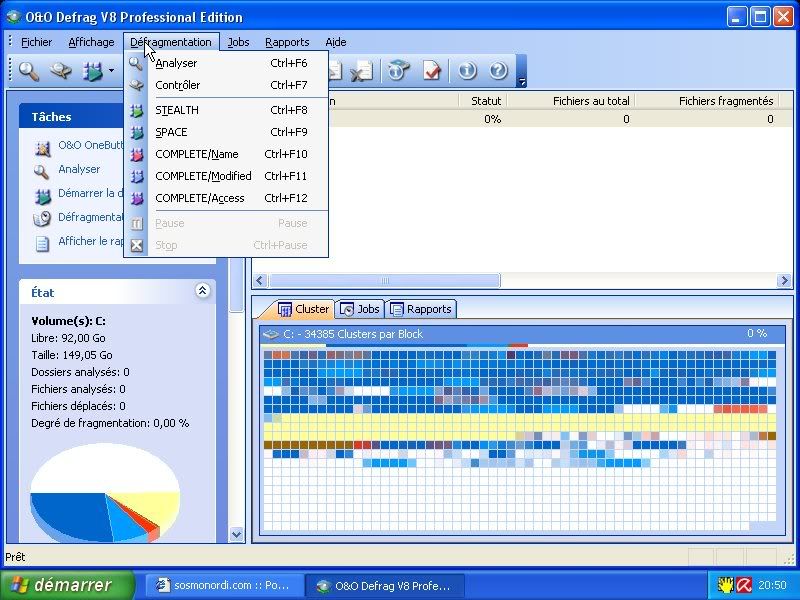
Task: Click the Afficher le rapport task link
Action: point(91,241)
